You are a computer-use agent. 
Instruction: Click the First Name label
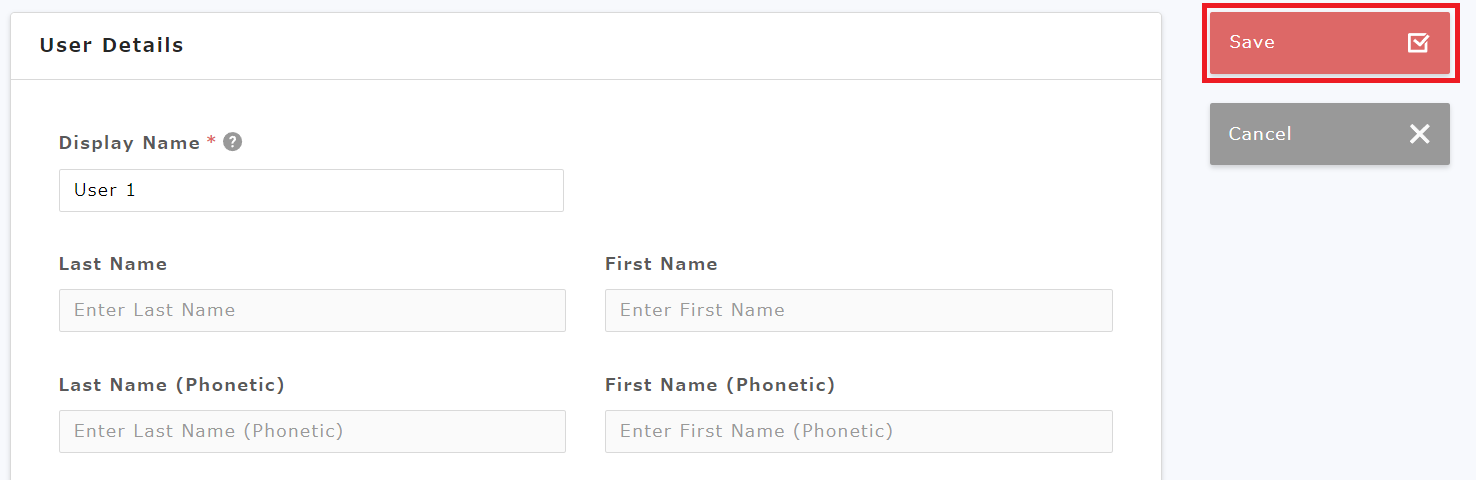pos(661,264)
